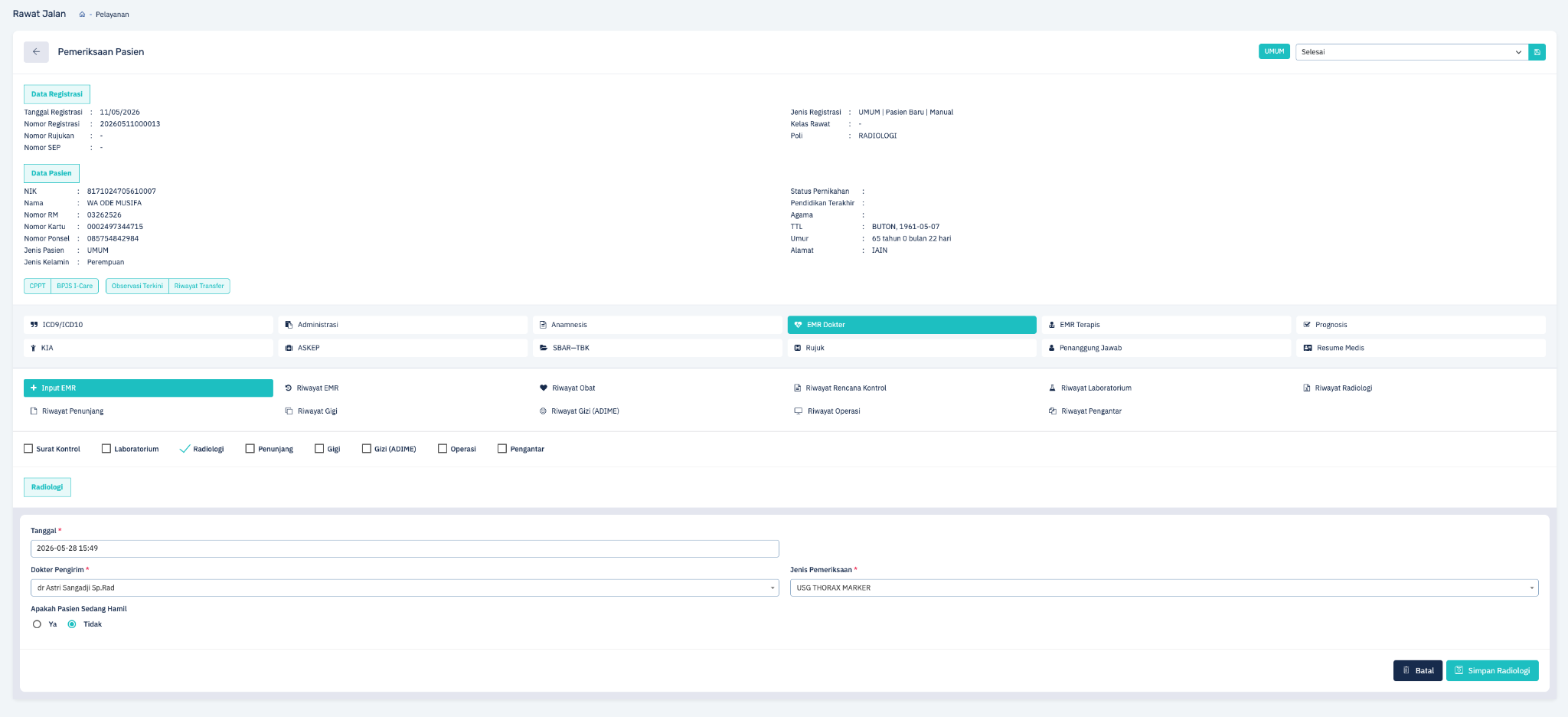Enable the Laboratorium checkbox
Image resolution: width=1568 pixels, height=717 pixels.
pyautogui.click(x=106, y=449)
